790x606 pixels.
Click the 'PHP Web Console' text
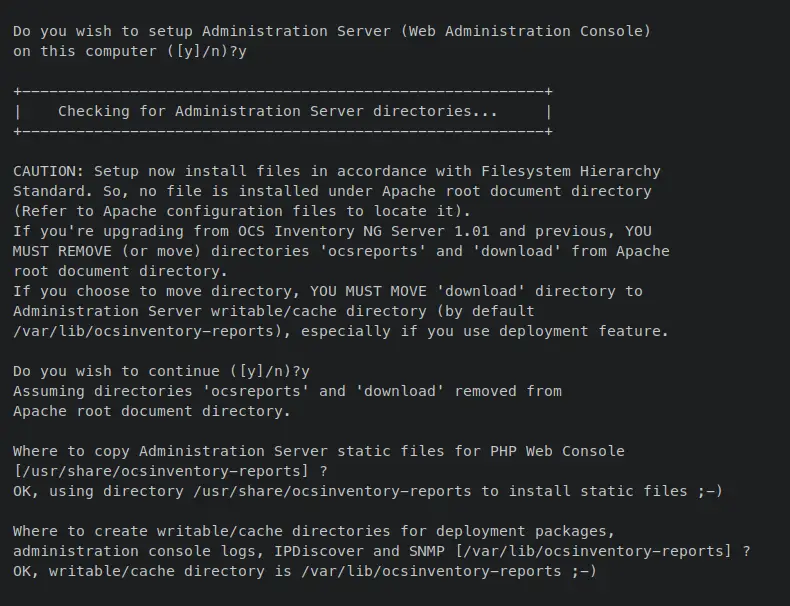point(557,451)
